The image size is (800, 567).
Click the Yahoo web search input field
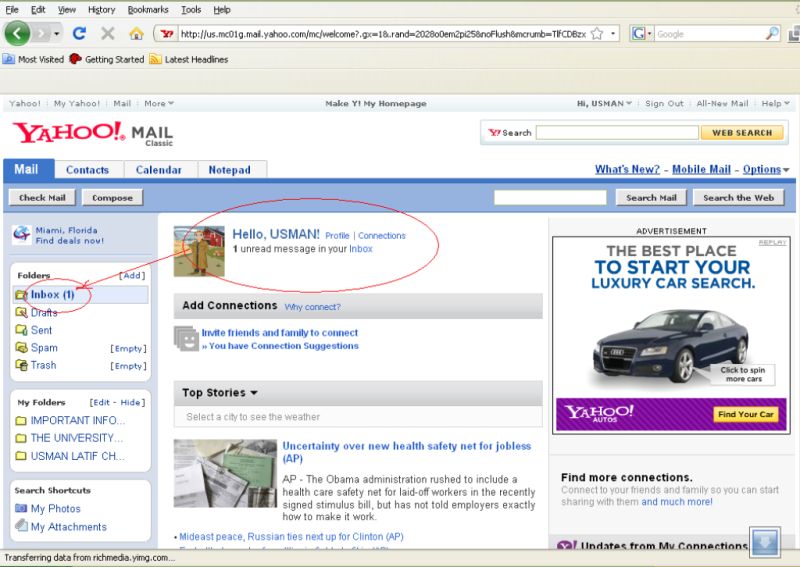616,132
